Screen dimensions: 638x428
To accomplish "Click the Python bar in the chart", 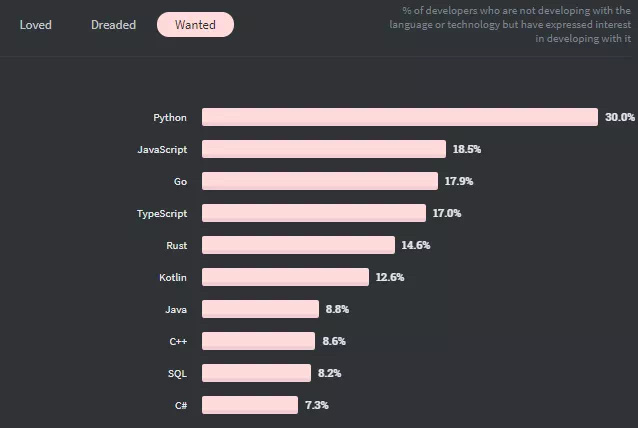I will 399,117.
